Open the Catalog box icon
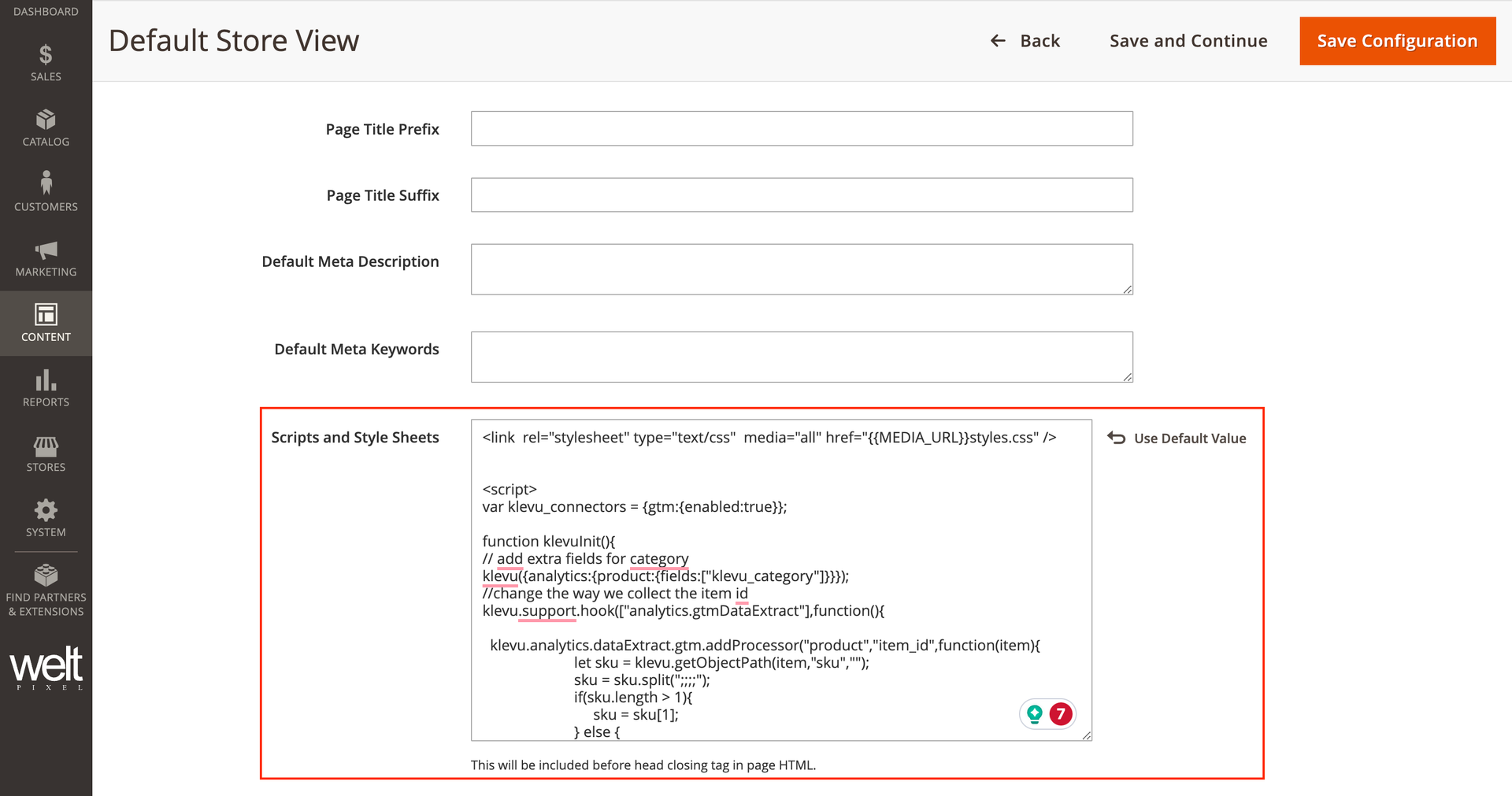The height and width of the screenshot is (796, 1512). coord(46,119)
